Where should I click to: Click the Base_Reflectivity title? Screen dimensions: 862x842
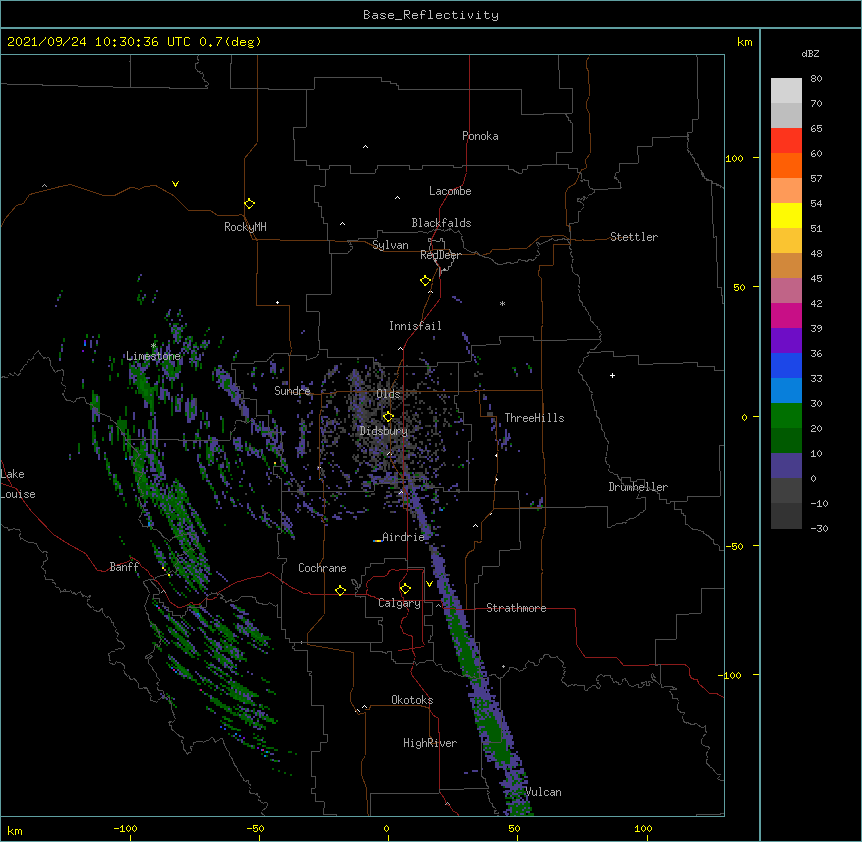click(431, 15)
